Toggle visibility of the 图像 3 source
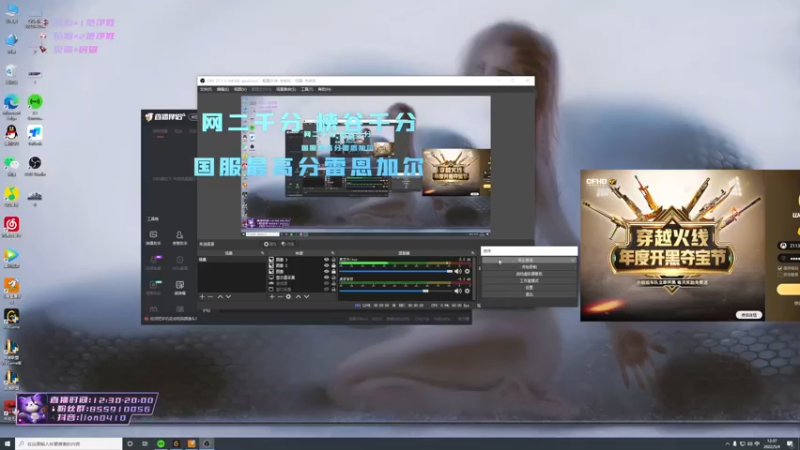The width and height of the screenshot is (800, 450). 327,260
